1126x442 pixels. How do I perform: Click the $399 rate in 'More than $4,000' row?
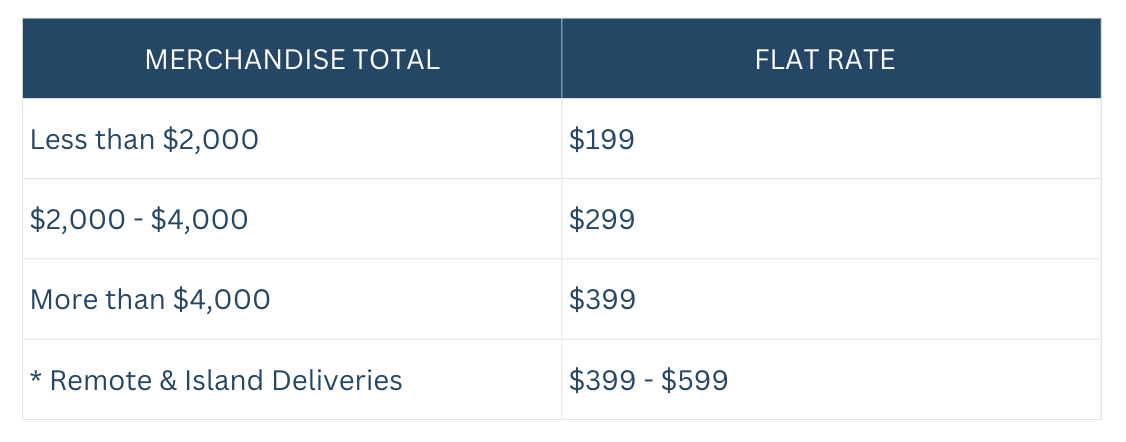coord(602,299)
